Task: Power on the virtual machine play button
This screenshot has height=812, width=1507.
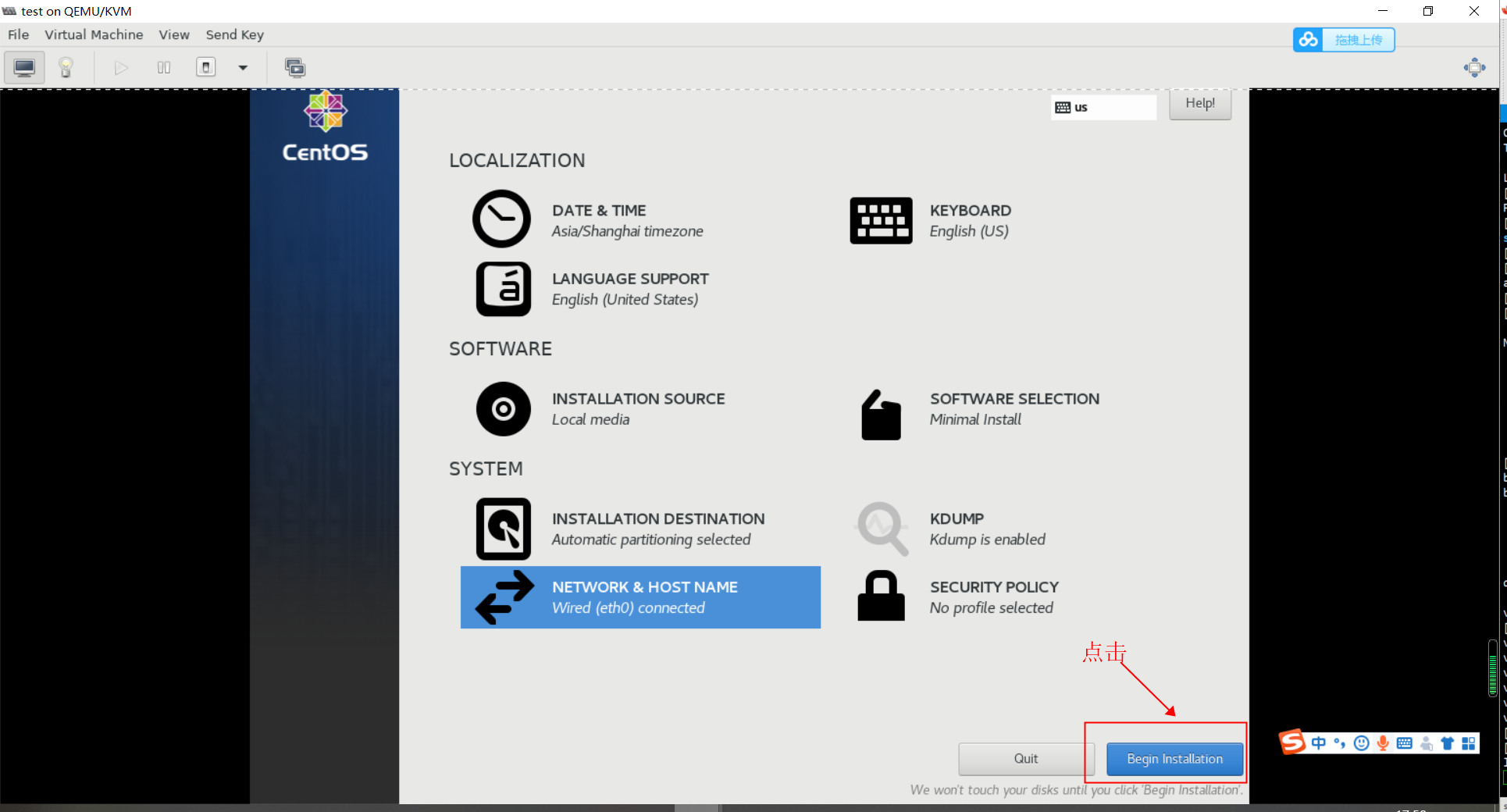Action: 121,68
